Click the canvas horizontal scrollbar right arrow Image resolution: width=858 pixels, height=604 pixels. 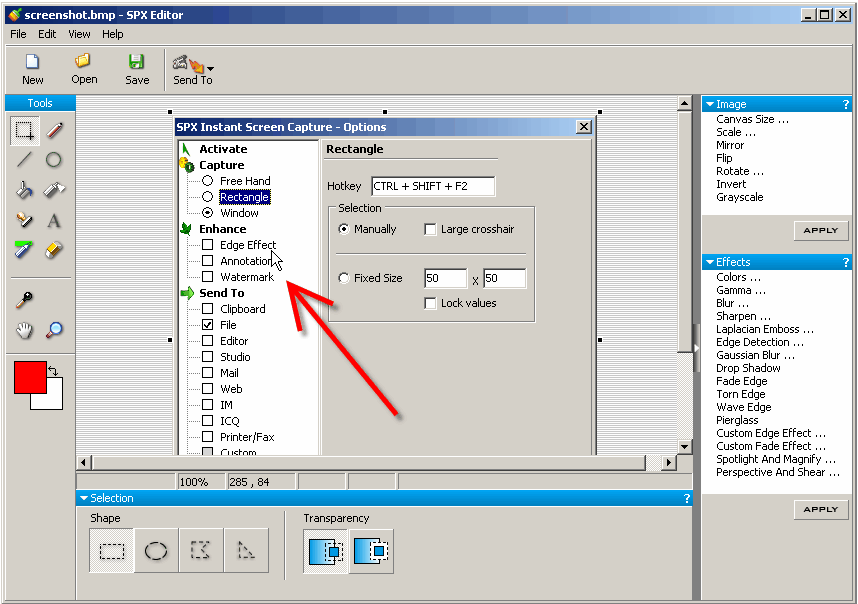(668, 462)
